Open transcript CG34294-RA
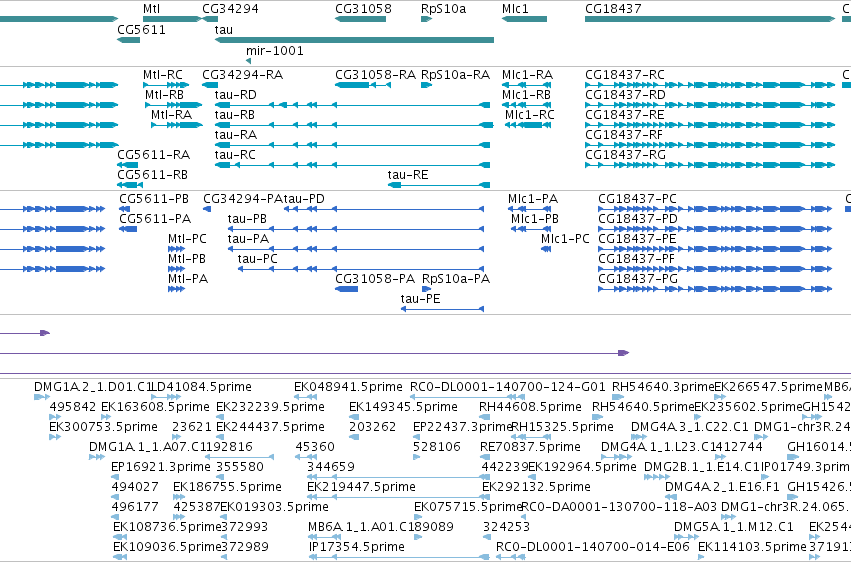Viewport: 851px width, 562px height. coord(243,74)
